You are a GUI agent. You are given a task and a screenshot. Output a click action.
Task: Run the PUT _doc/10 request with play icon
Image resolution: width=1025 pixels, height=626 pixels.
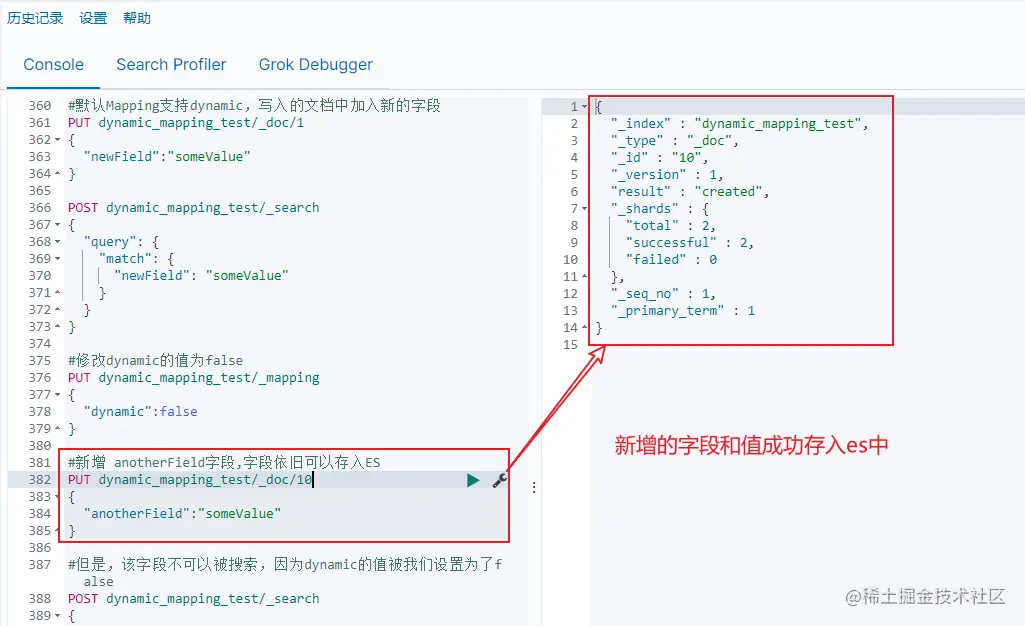(x=473, y=480)
